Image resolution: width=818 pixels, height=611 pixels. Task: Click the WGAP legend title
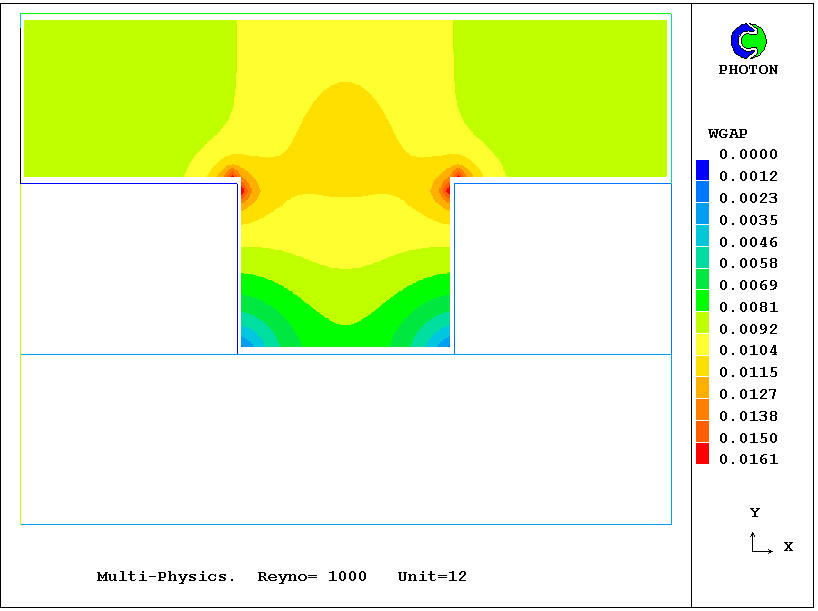[x=727, y=133]
